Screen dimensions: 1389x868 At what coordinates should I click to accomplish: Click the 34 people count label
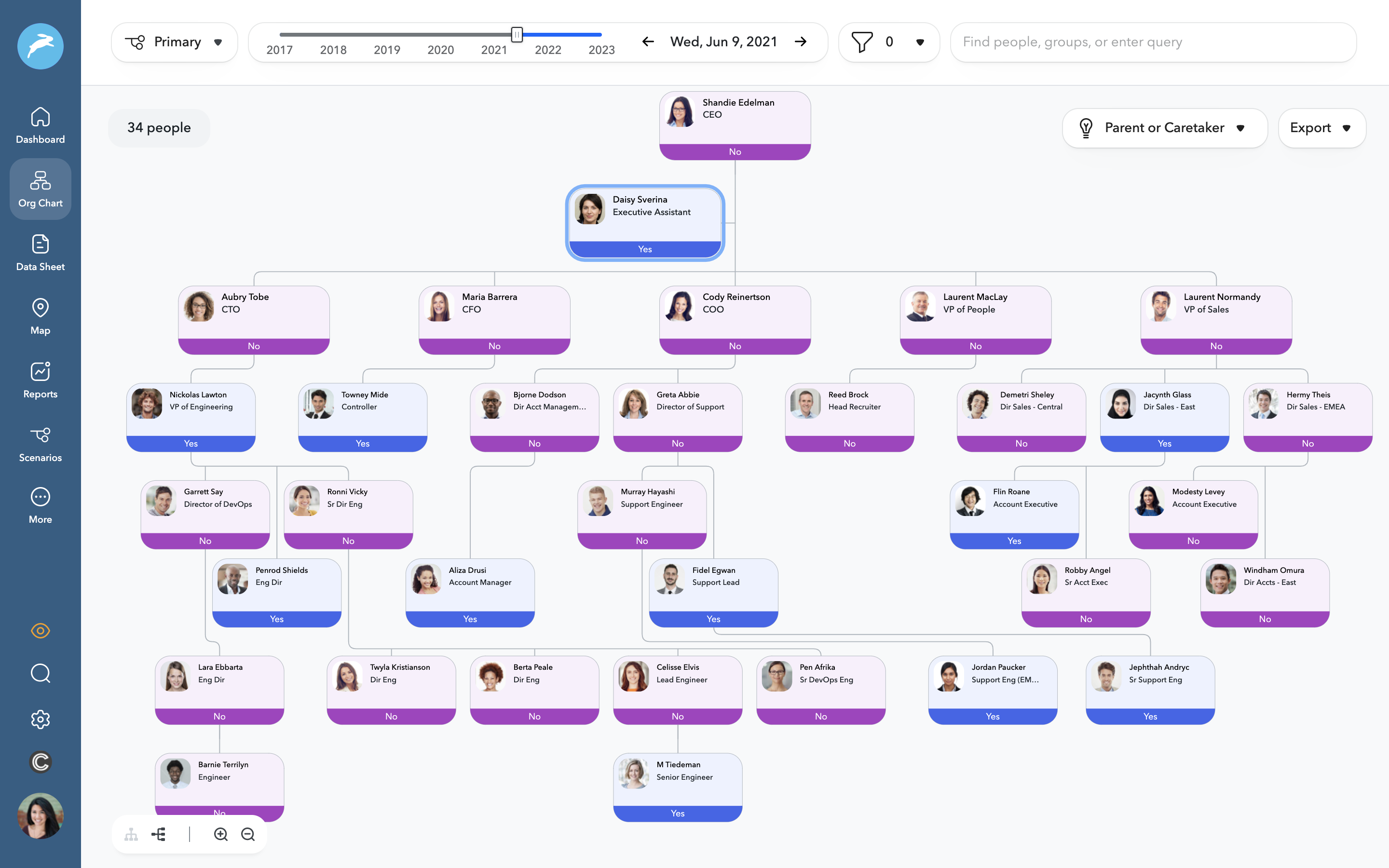158,127
